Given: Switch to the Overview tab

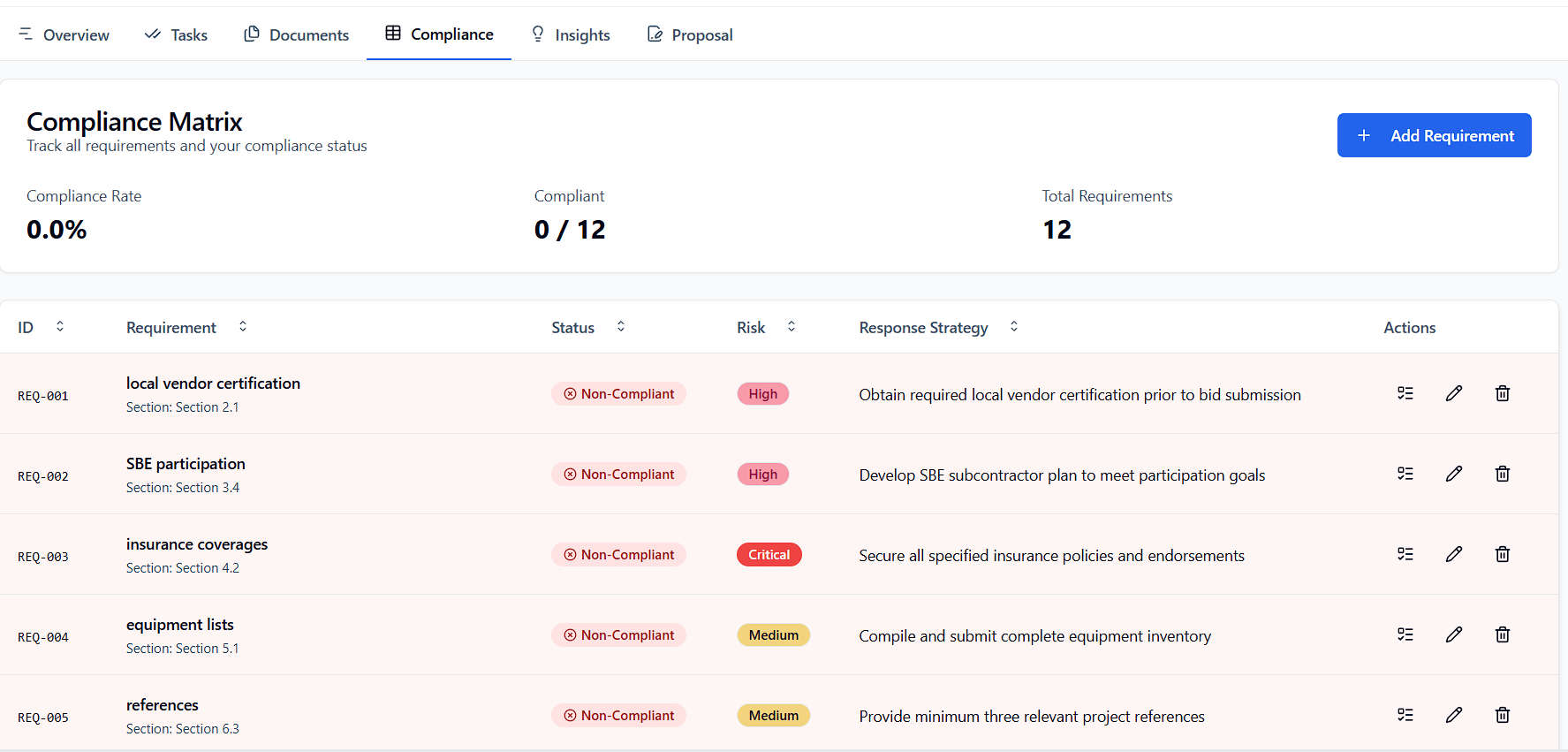Looking at the screenshot, I should tap(64, 34).
